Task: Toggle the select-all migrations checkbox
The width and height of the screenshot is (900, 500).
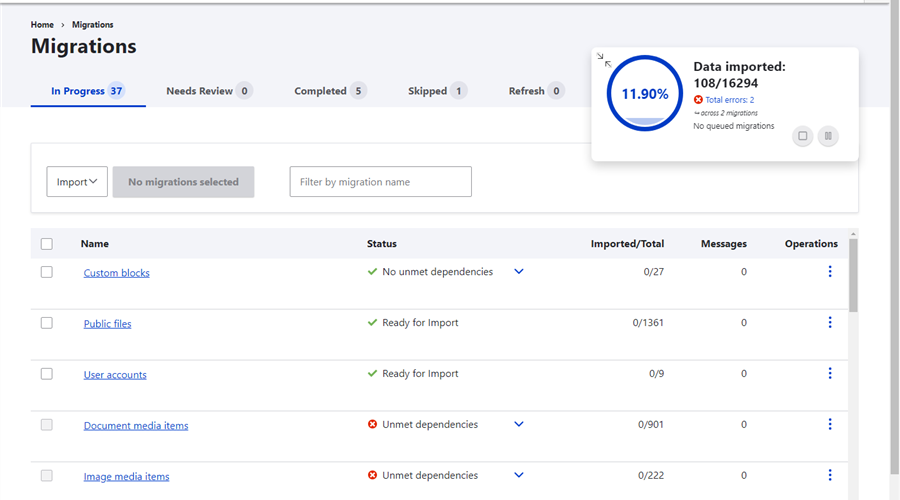Action: (x=46, y=244)
